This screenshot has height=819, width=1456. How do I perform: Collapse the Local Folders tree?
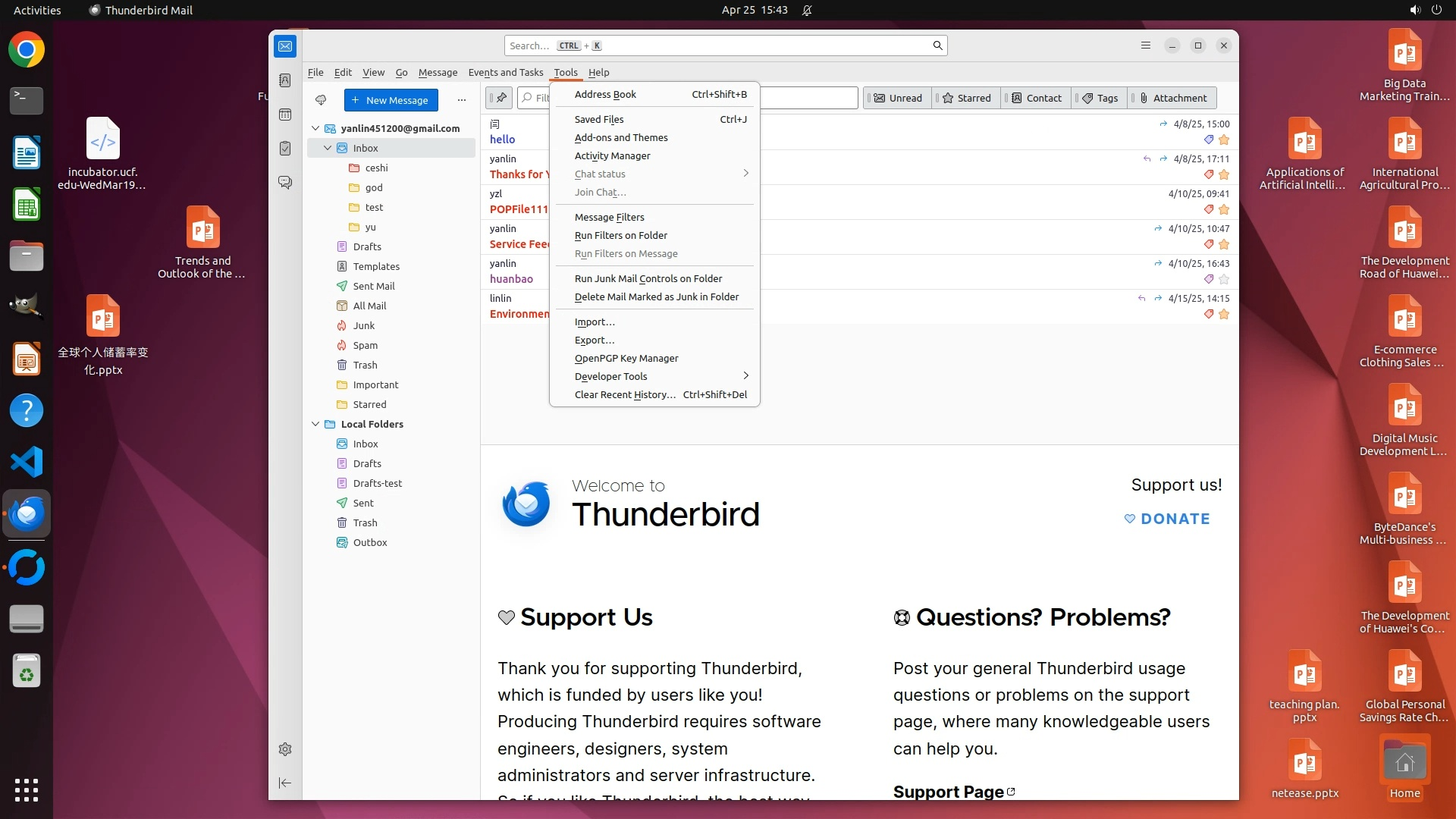click(315, 424)
